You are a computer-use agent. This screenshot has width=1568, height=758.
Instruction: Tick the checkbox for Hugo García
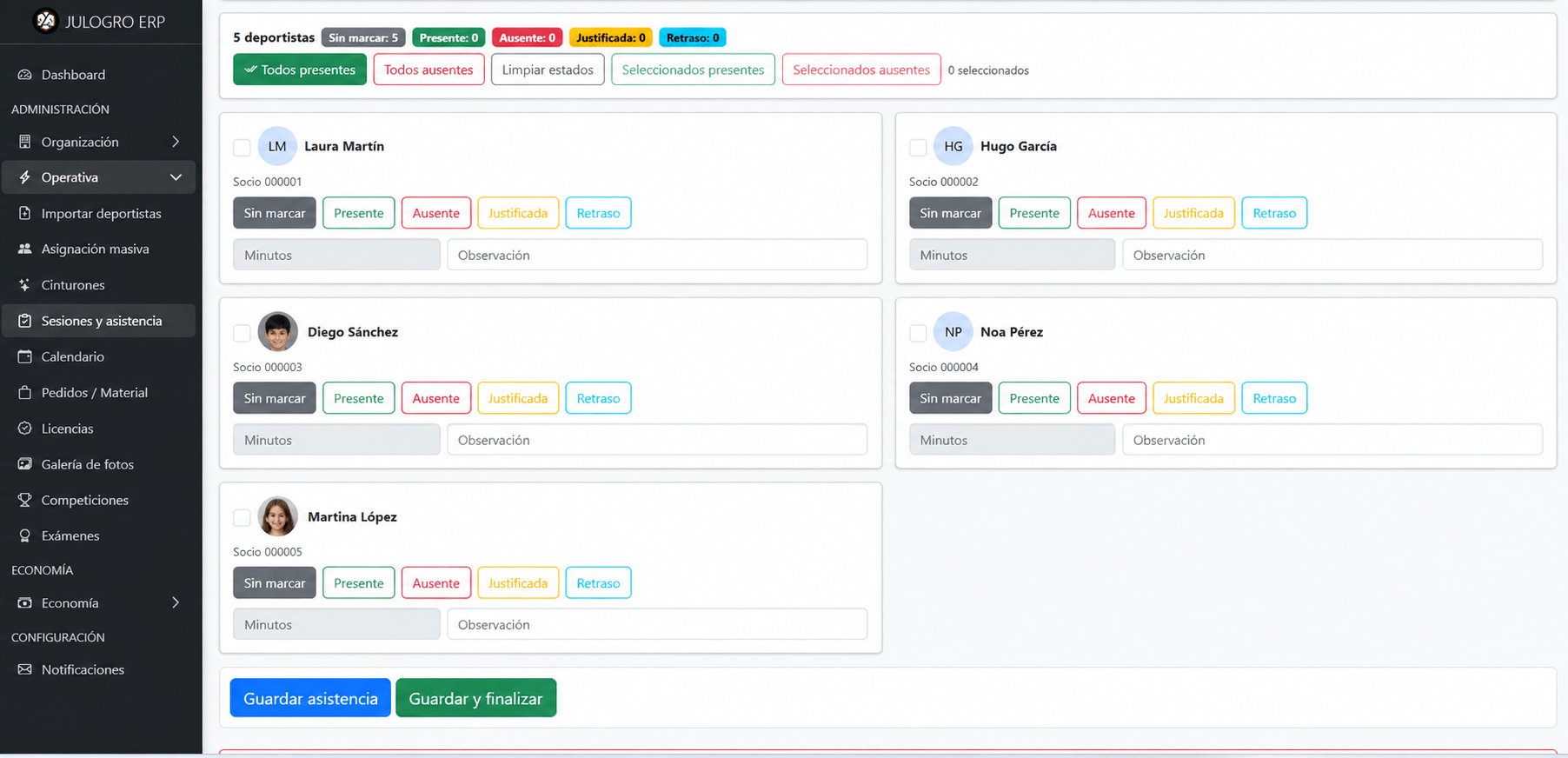[918, 147]
